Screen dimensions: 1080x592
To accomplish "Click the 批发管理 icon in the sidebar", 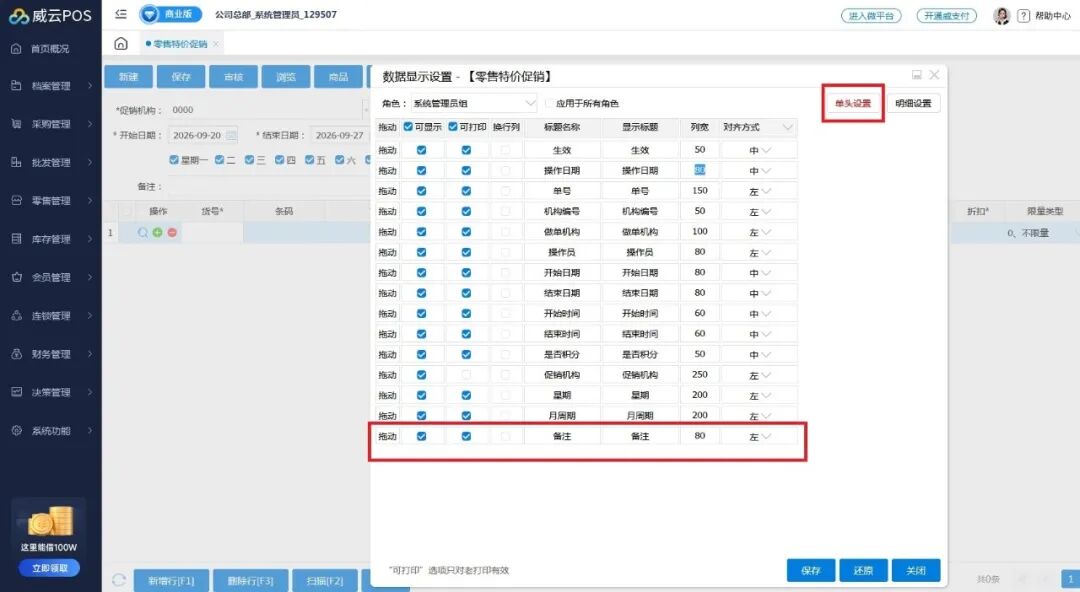I will click(17, 163).
